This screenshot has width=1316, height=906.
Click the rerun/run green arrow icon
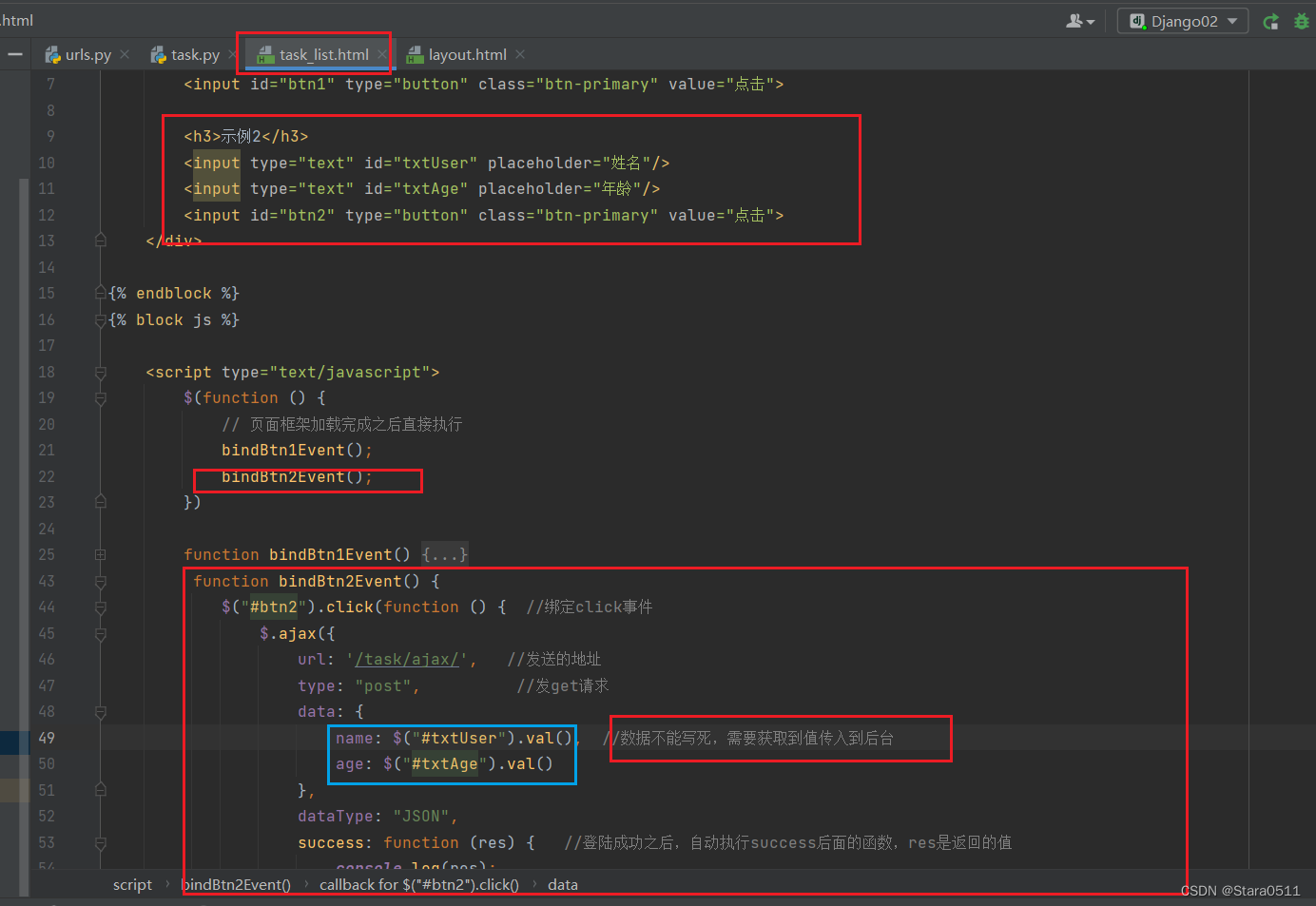coord(1270,21)
